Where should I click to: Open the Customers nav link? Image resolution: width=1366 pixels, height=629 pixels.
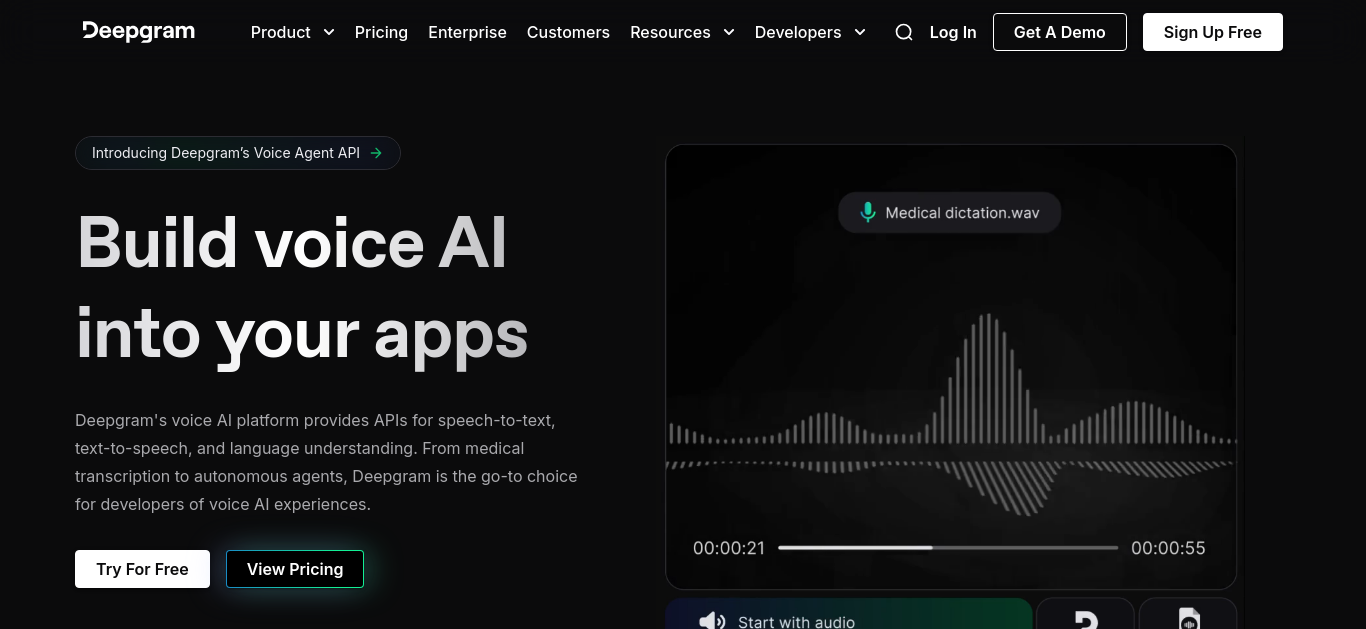[568, 32]
